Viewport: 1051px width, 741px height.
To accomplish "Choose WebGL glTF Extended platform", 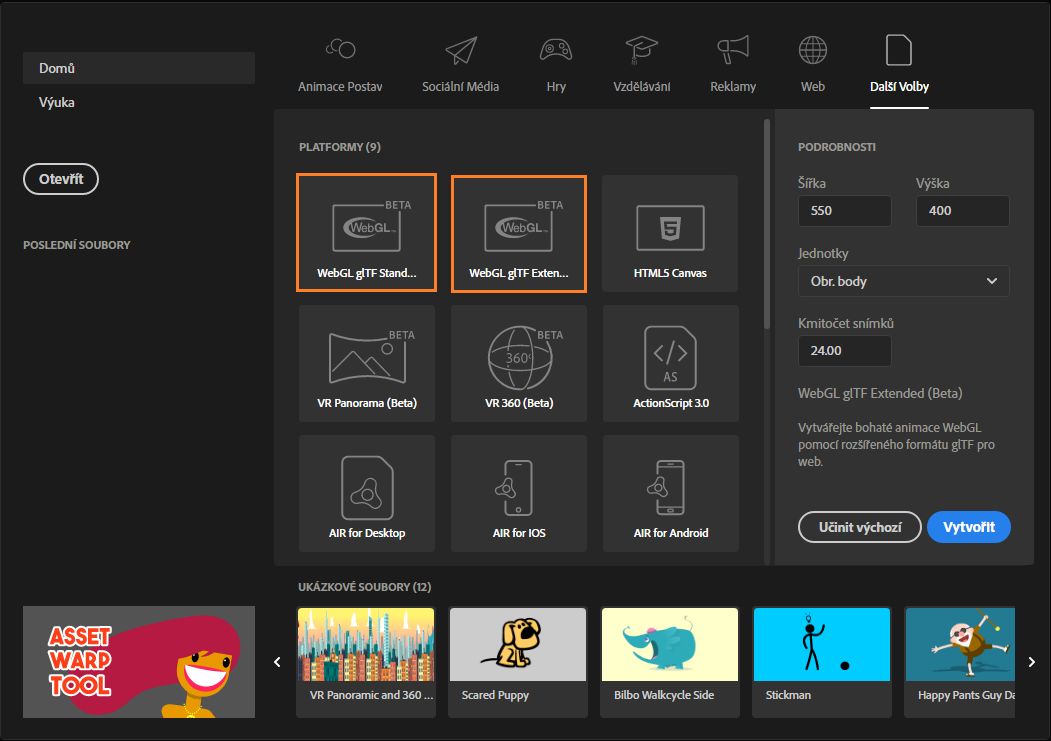I will (x=519, y=233).
